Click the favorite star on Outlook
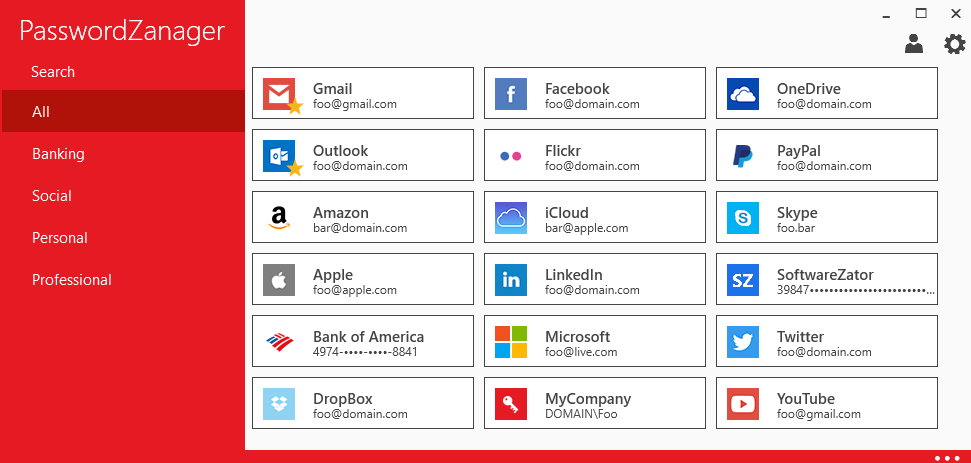The height and width of the screenshot is (463, 971). [295, 169]
